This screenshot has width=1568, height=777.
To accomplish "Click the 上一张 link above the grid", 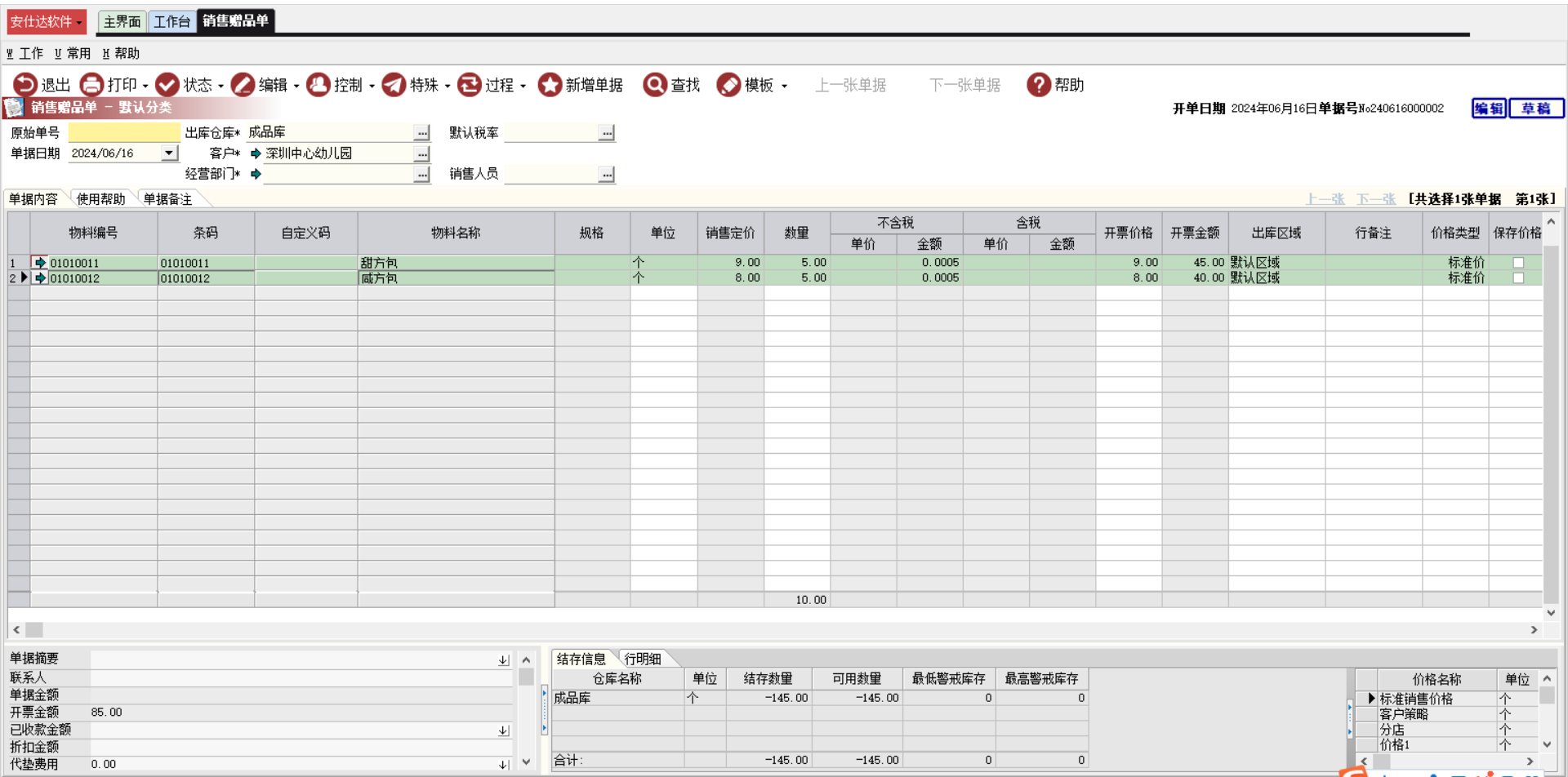I will (x=1325, y=199).
